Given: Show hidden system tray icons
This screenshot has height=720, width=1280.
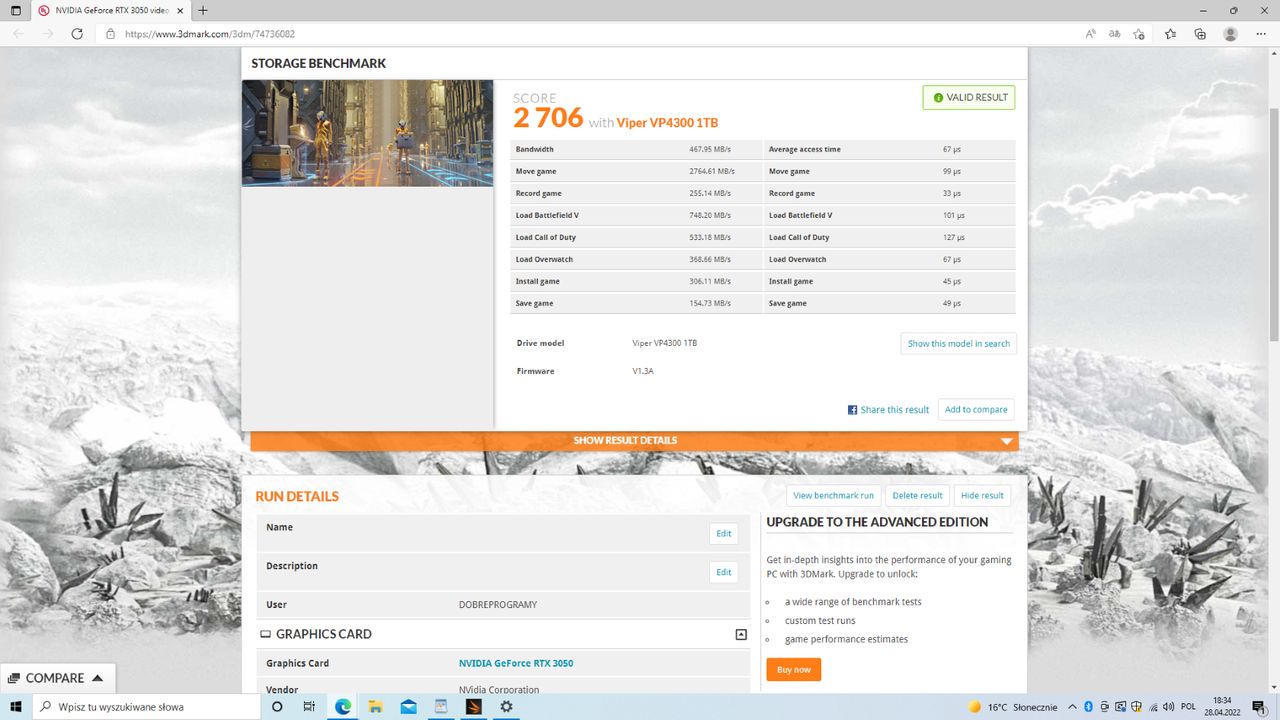Looking at the screenshot, I should pos(1071,707).
